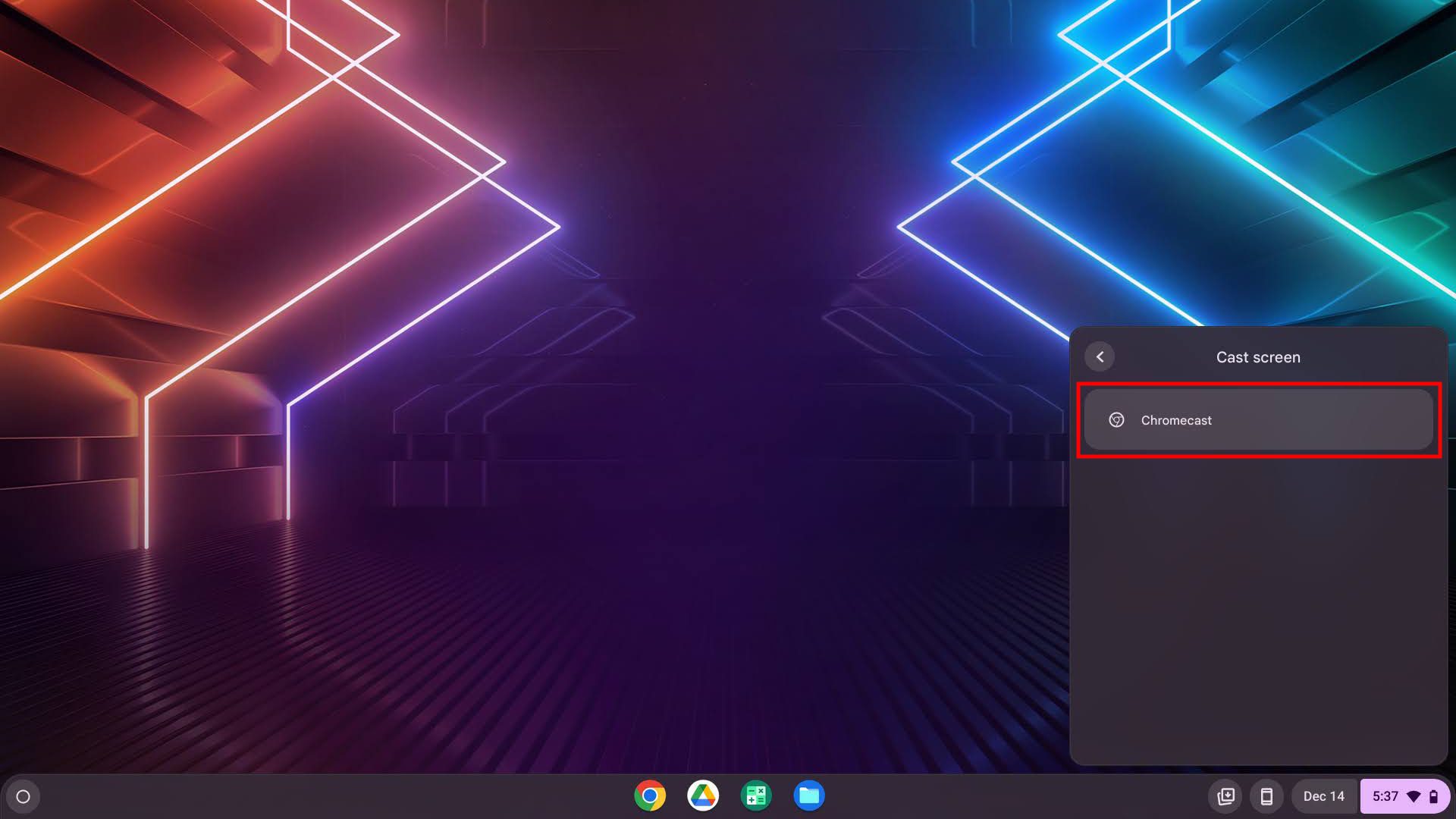Click the Chromecast cast icon next to label

coord(1117,419)
